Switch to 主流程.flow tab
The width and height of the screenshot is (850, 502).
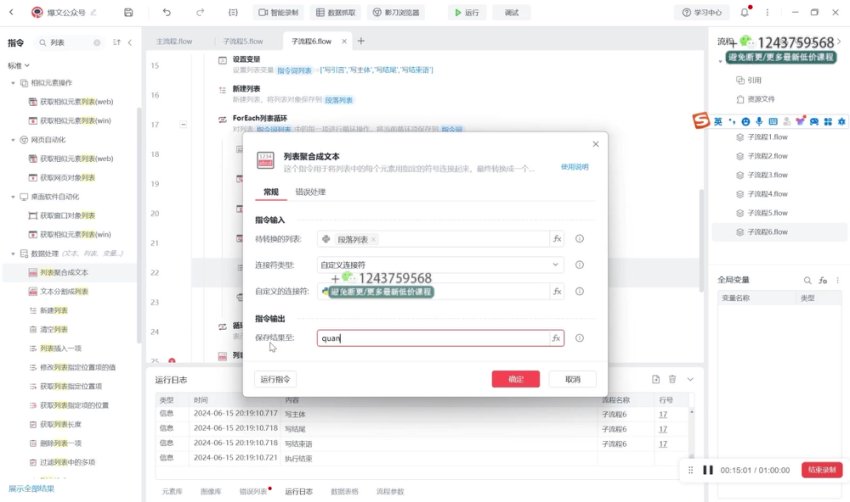coord(174,42)
